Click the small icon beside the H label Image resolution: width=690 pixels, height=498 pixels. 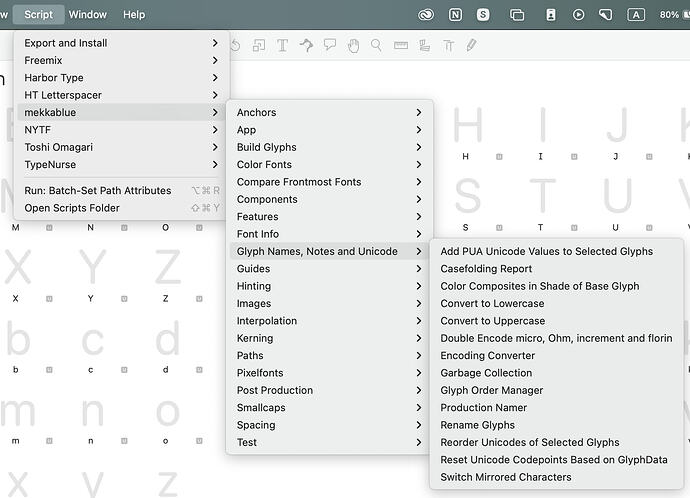[499, 157]
